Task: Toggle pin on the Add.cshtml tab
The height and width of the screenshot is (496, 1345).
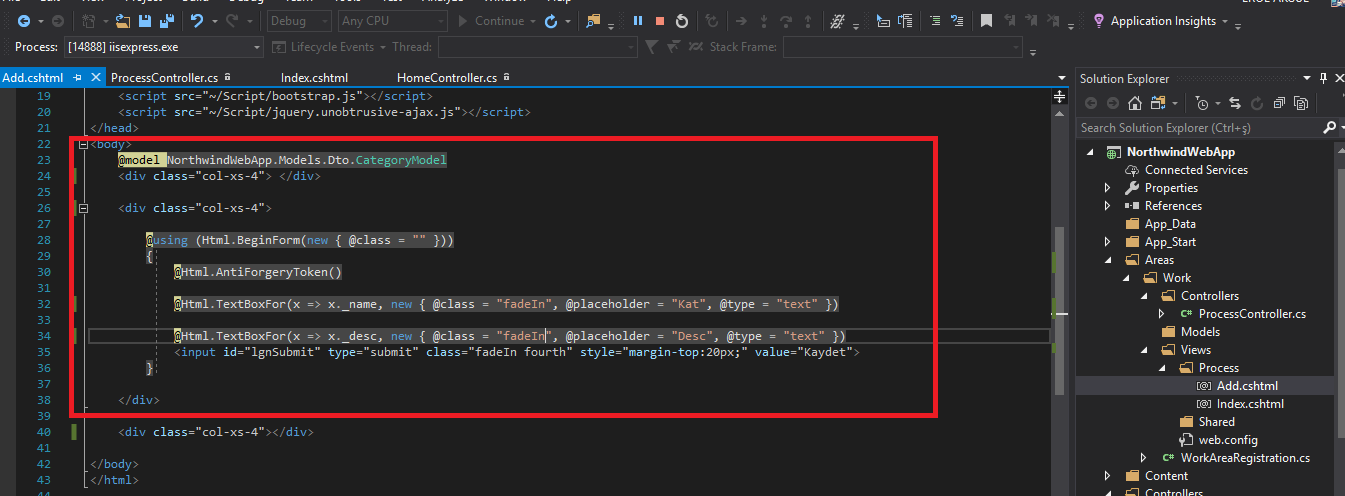Action: click(78, 78)
